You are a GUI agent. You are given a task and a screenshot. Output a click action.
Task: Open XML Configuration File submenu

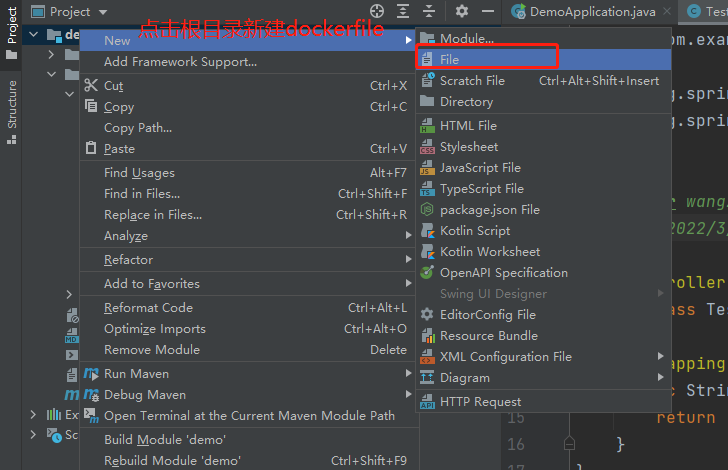pos(543,357)
